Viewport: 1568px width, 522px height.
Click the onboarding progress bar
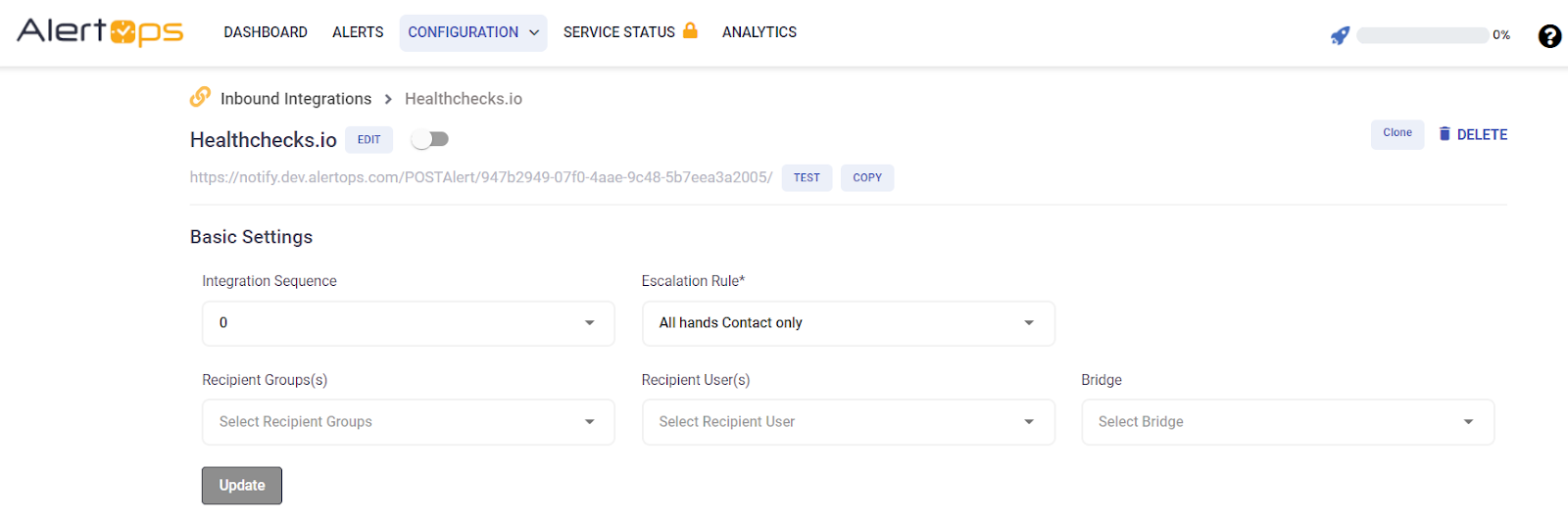pos(1422,35)
